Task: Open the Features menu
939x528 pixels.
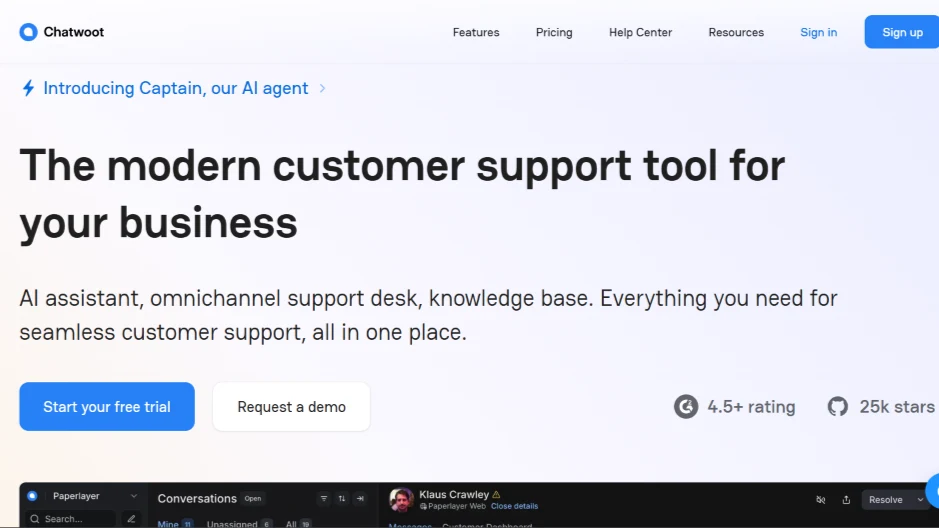Action: tap(475, 32)
